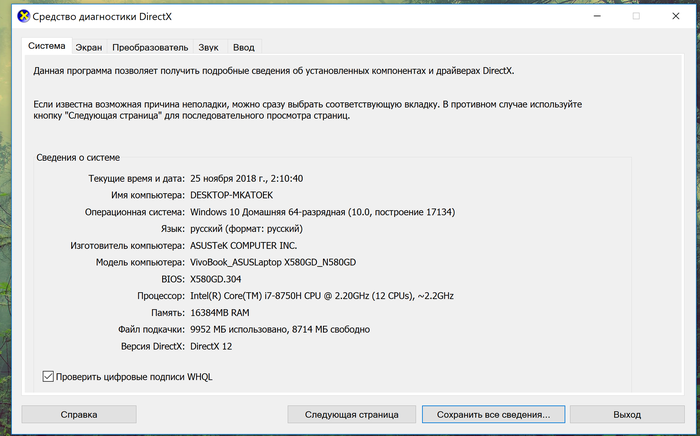Image resolution: width=700 pixels, height=436 pixels.
Task: Open the Экран tab
Action: pyautogui.click(x=89, y=47)
